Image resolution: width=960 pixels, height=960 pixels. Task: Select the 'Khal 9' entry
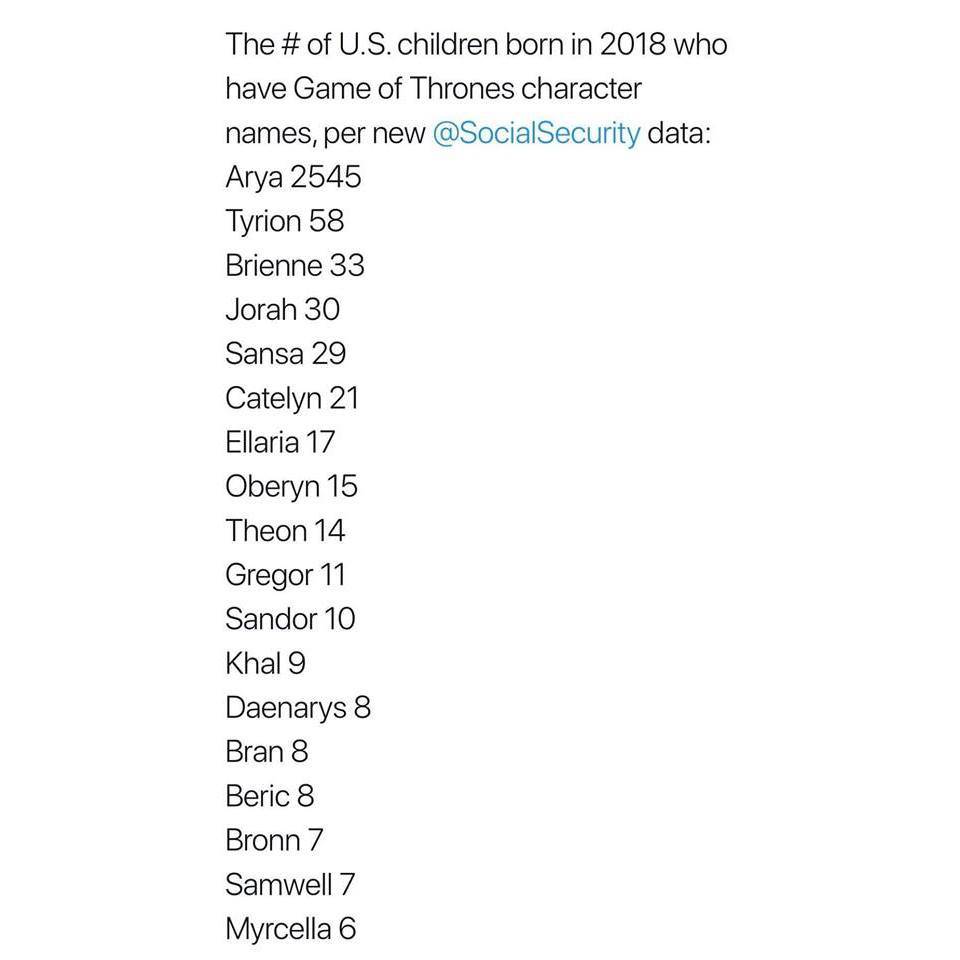(x=265, y=663)
